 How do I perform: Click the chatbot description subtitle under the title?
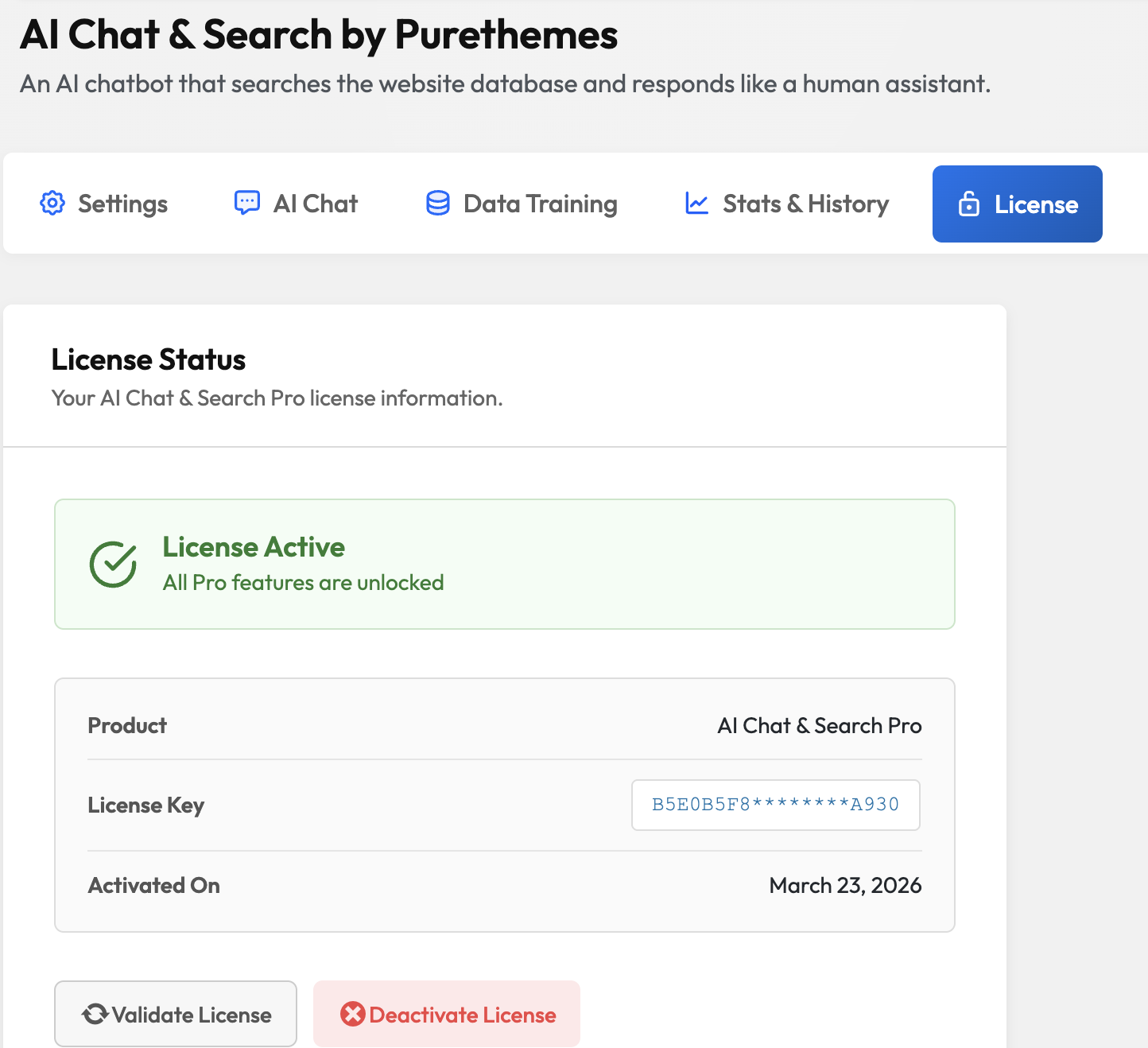tap(506, 83)
